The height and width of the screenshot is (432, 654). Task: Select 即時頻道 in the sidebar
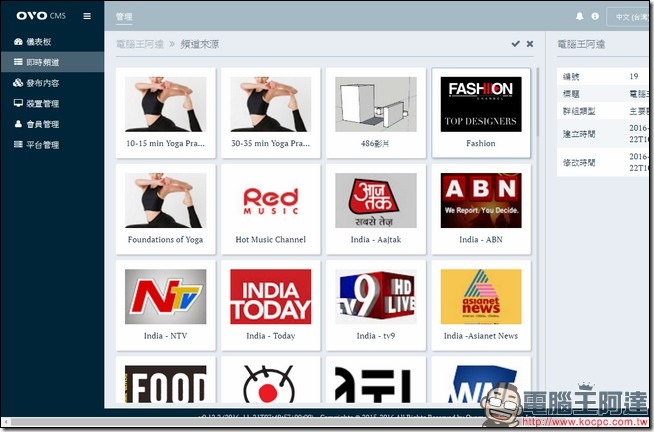click(x=52, y=62)
